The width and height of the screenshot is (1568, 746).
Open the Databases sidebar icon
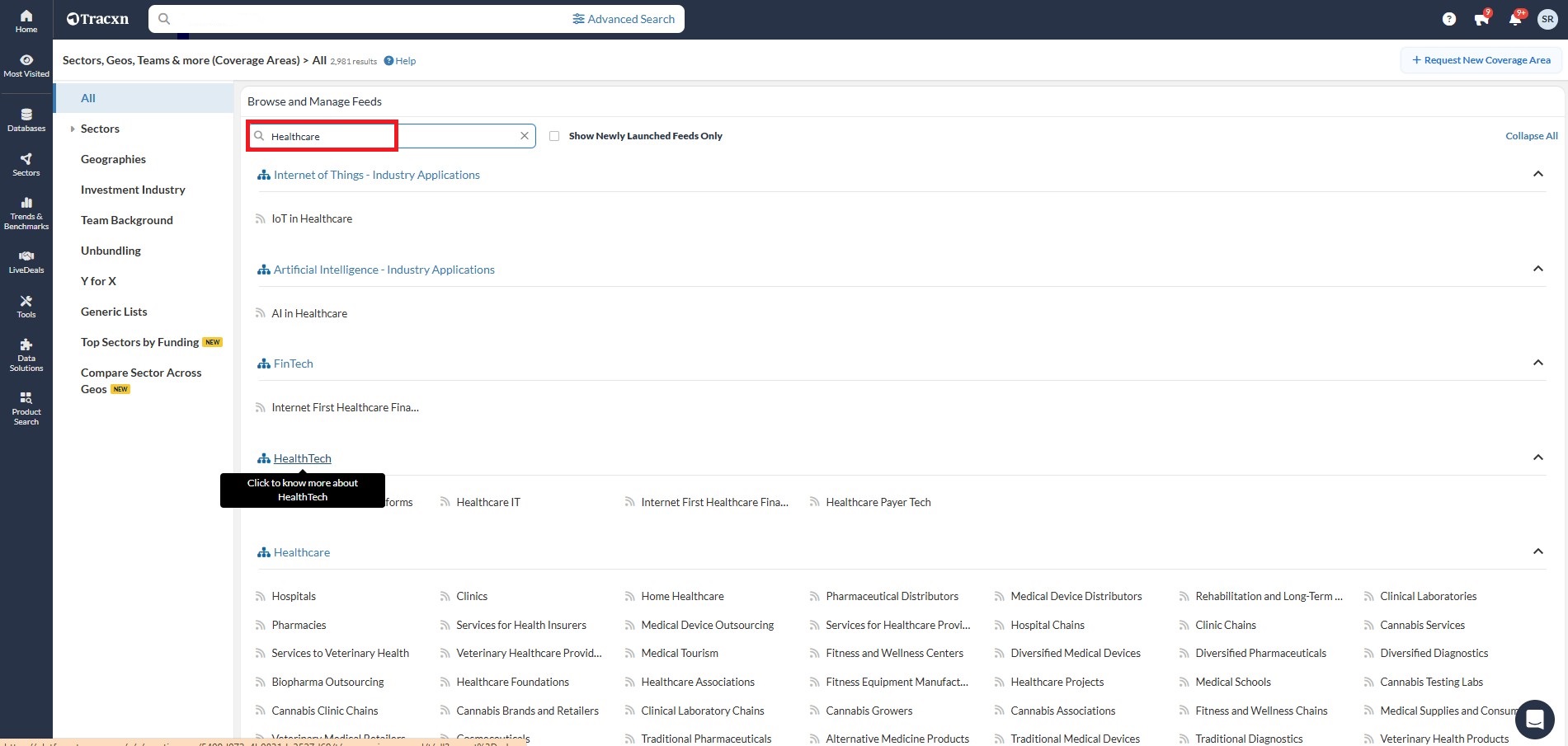(x=26, y=120)
